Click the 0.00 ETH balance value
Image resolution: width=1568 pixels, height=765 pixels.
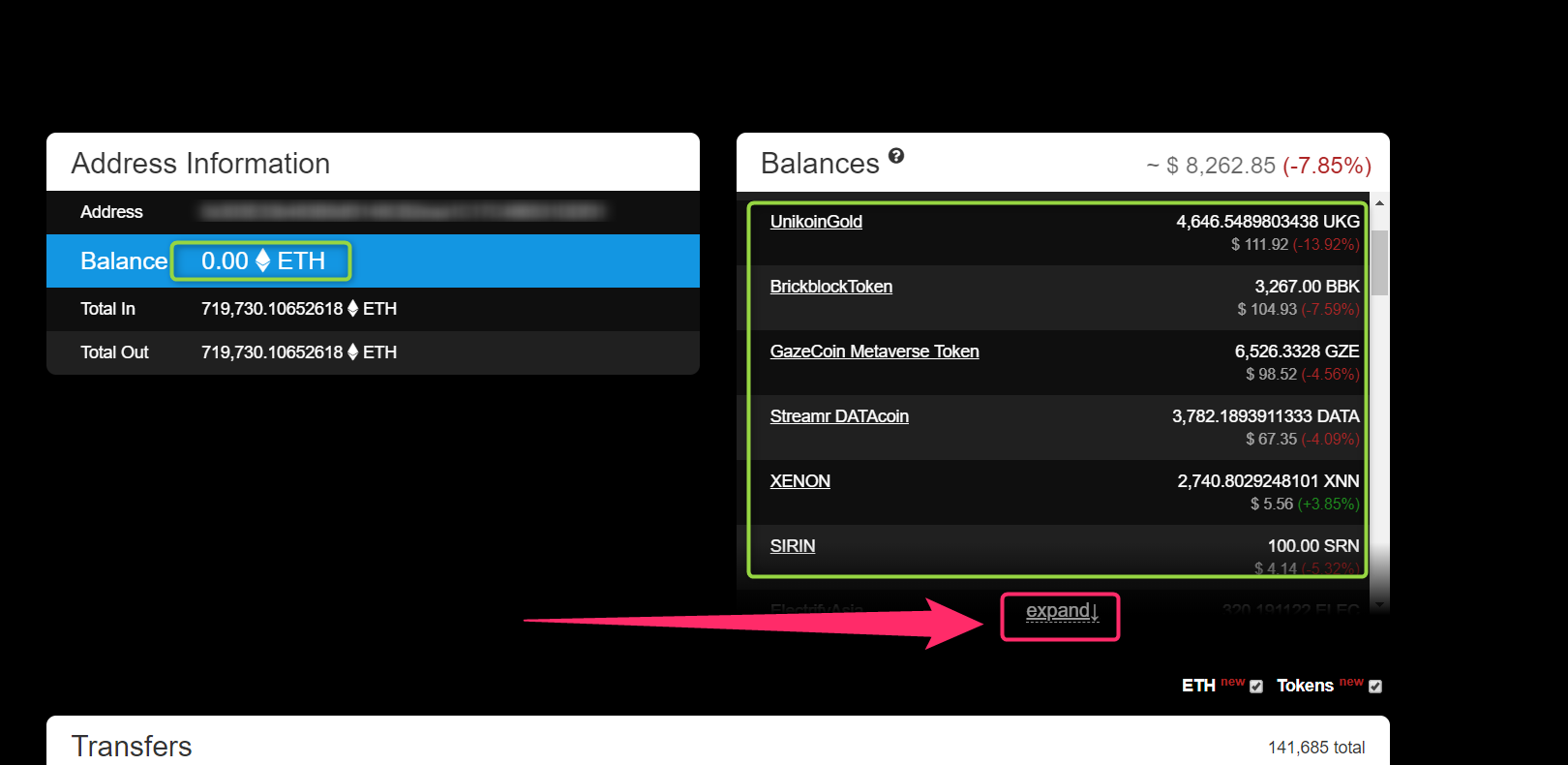pos(262,261)
